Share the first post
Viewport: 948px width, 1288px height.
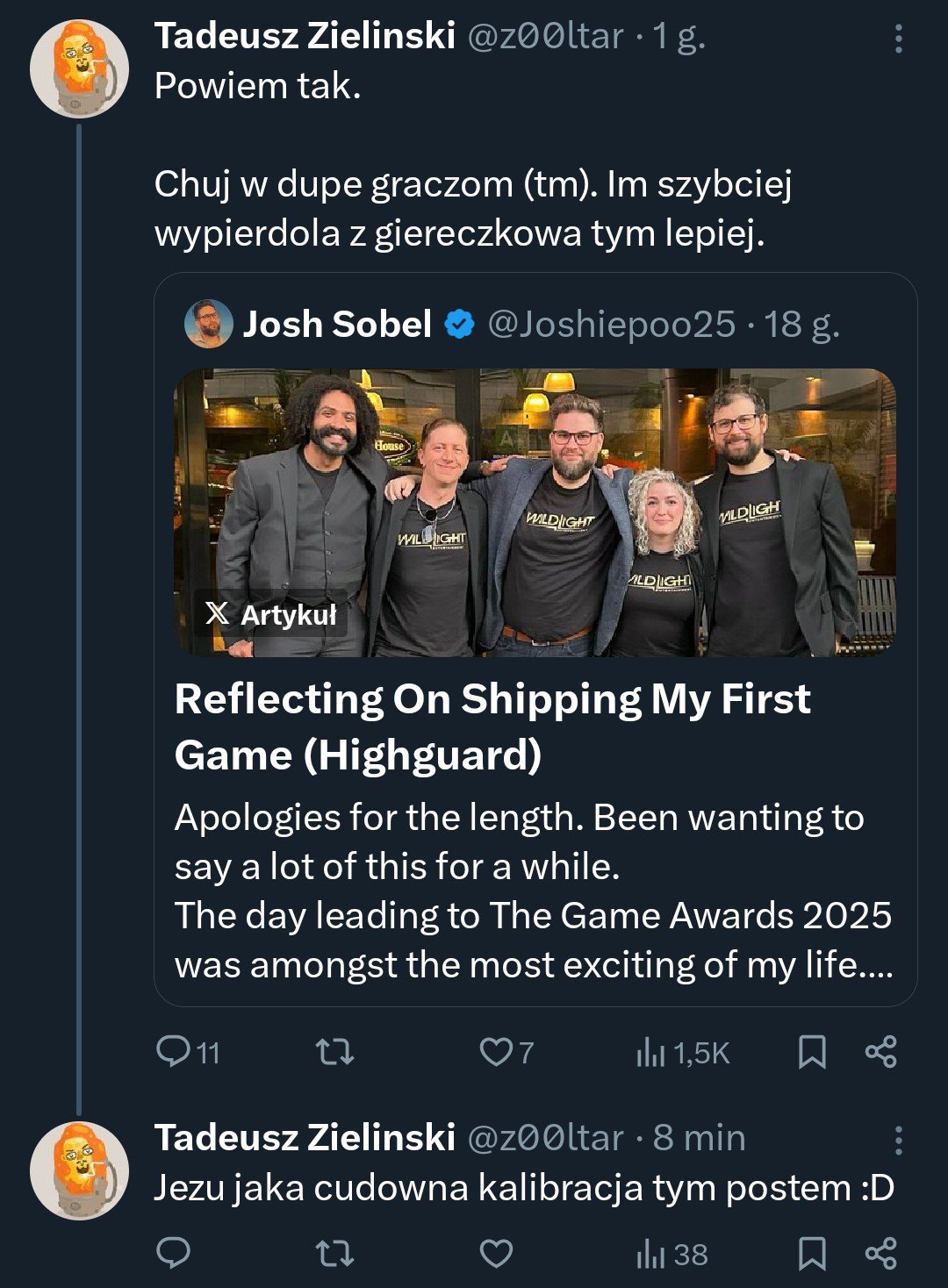click(880, 1051)
